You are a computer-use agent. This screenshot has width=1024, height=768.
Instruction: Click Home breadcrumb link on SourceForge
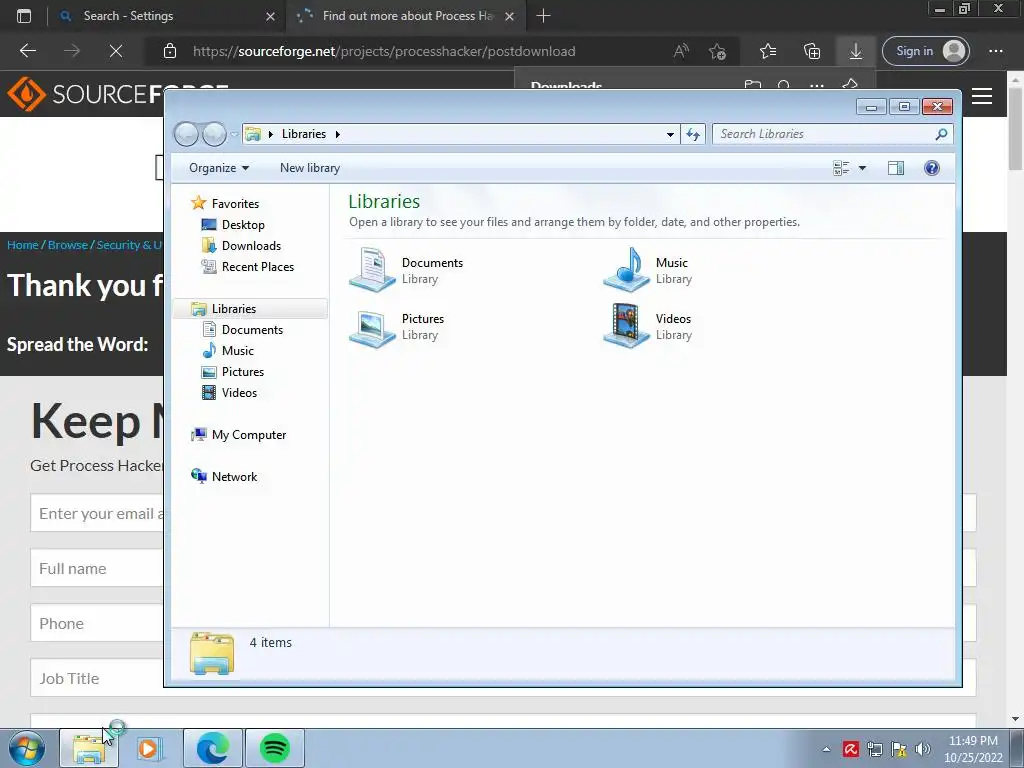tap(23, 245)
